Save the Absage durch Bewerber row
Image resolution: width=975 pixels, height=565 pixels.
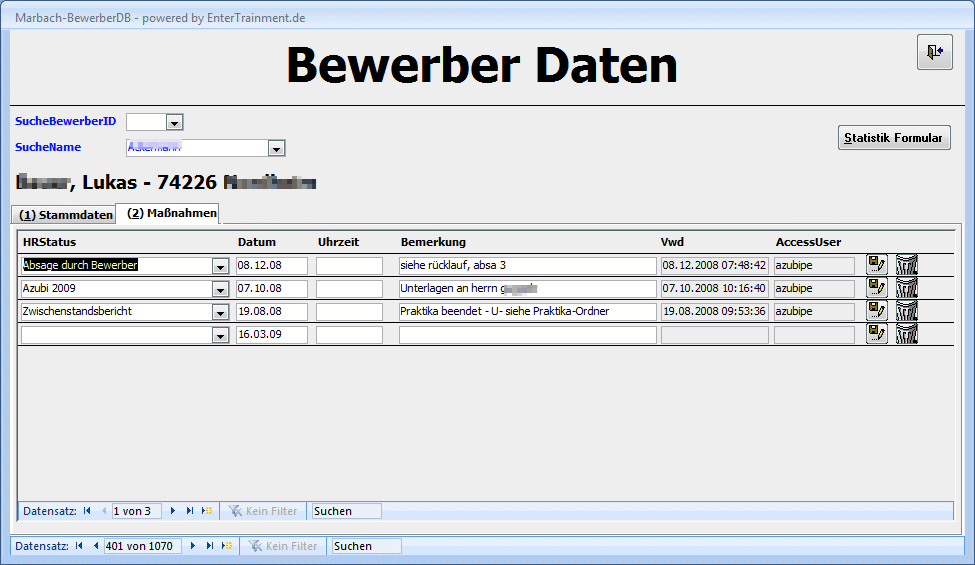tap(877, 265)
